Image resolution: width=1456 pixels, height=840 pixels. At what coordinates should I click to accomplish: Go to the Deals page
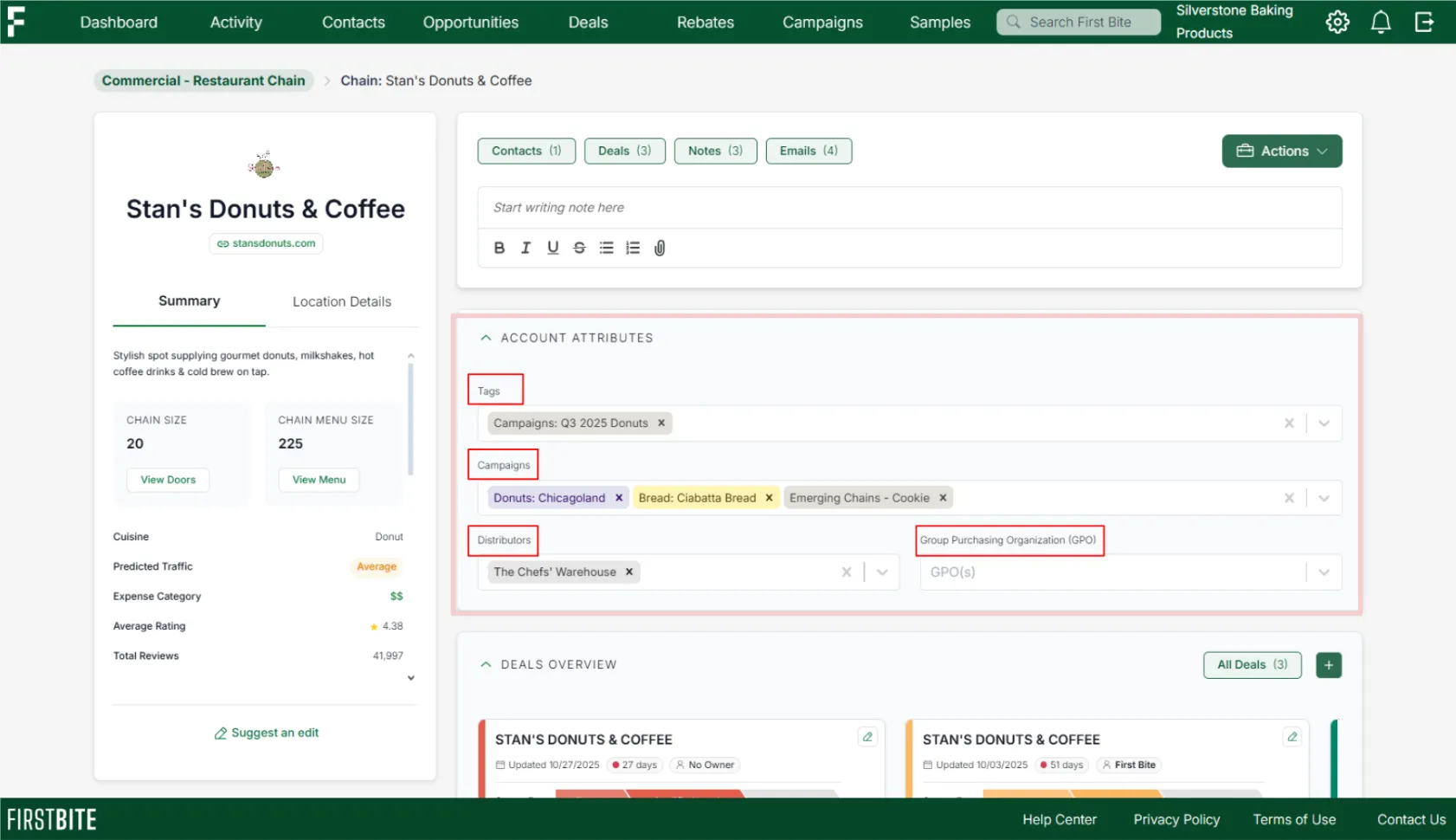click(x=588, y=23)
